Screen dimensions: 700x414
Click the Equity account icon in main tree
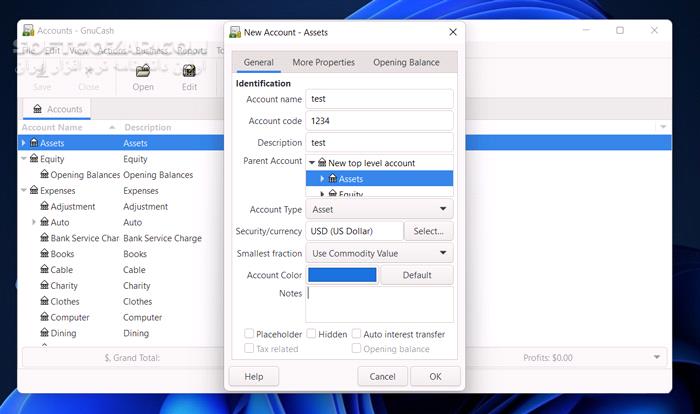pos(33,159)
